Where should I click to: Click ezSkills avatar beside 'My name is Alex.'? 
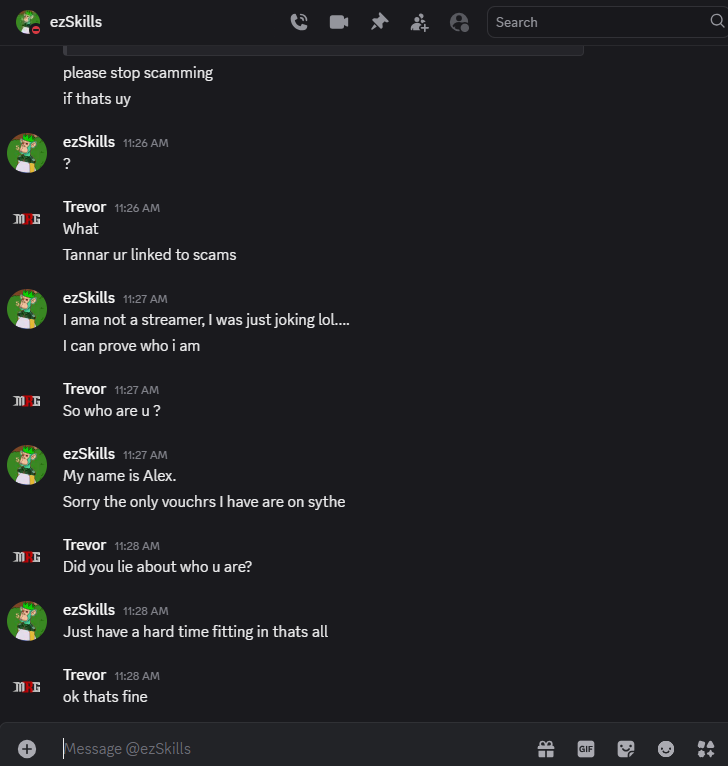point(27,465)
